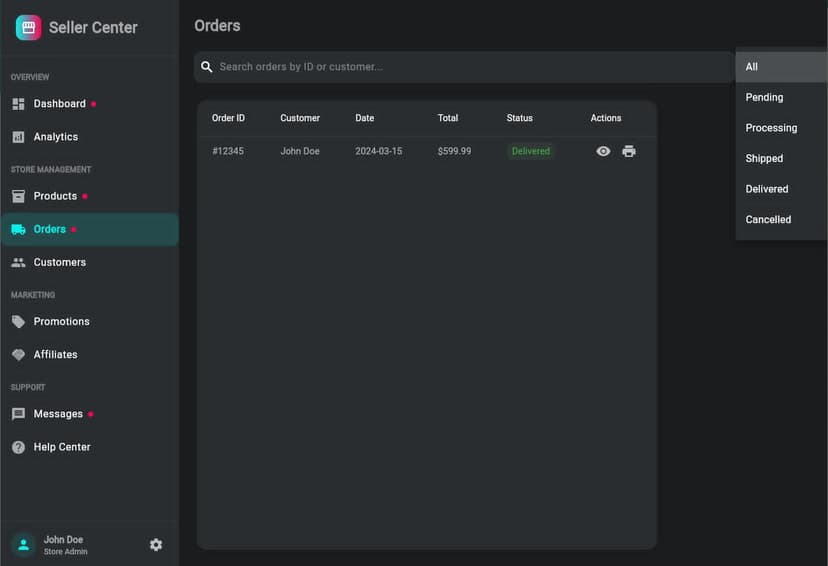Filter orders by Cancelled status
Screen dimensions: 828x566
[x=768, y=219]
